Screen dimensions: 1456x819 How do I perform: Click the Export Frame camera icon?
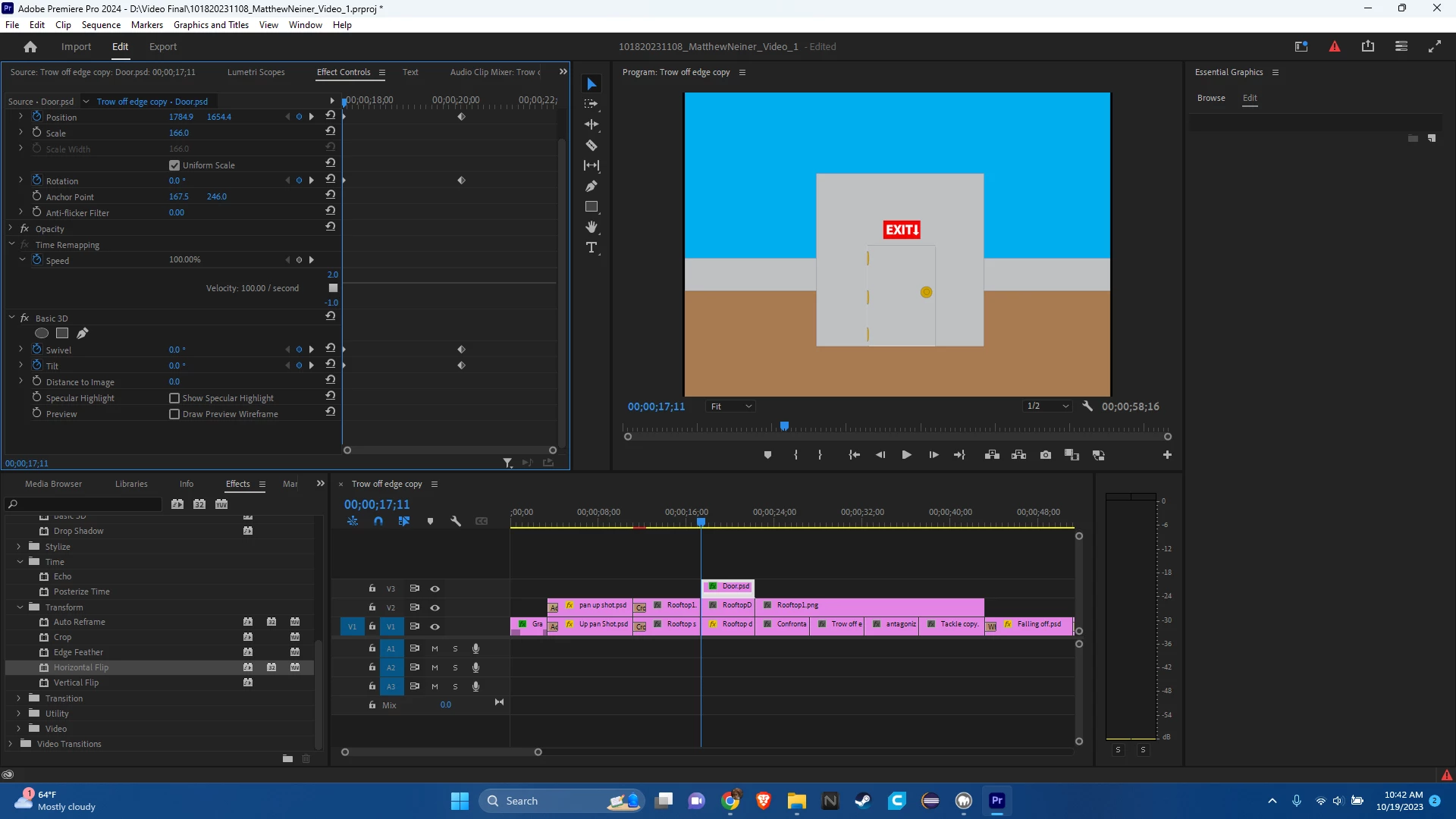pos(1046,455)
